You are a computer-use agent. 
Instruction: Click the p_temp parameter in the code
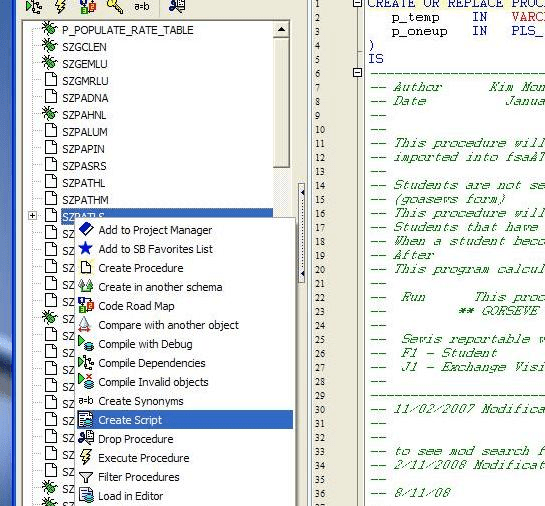pyautogui.click(x=415, y=17)
